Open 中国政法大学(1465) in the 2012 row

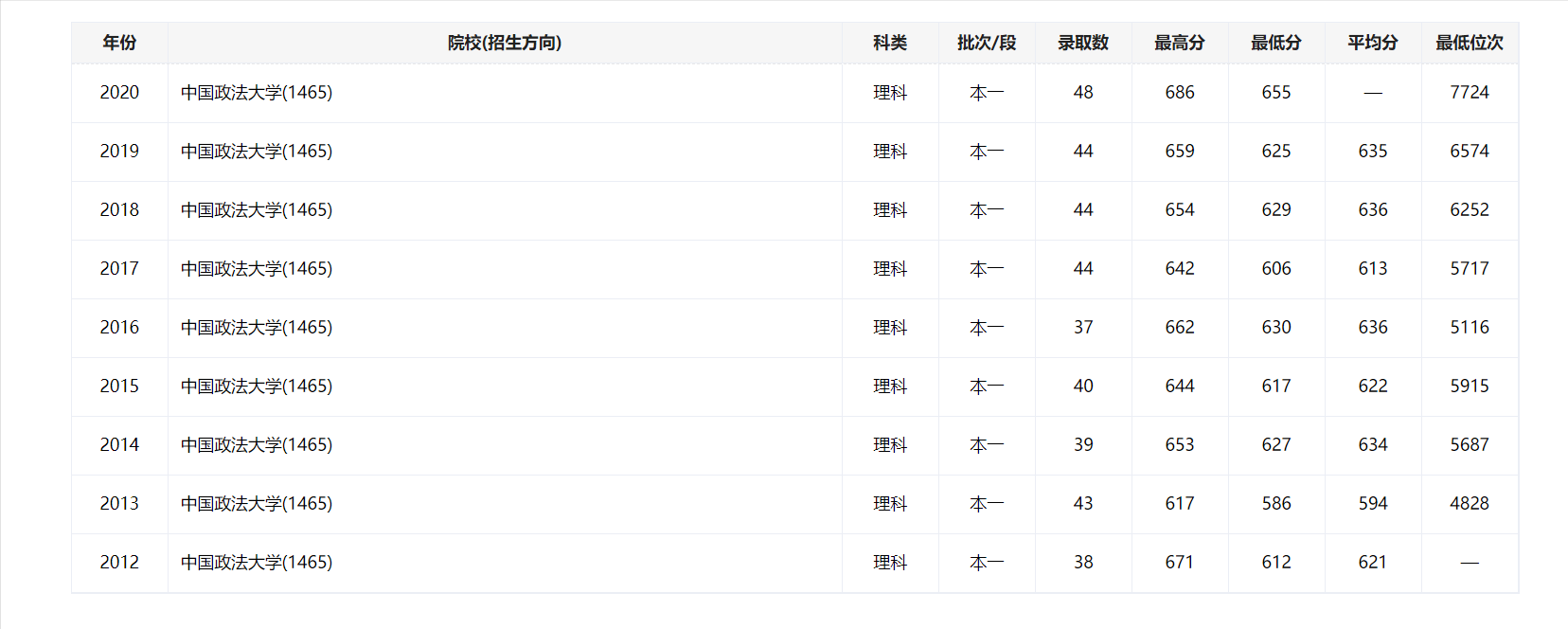[x=257, y=562]
